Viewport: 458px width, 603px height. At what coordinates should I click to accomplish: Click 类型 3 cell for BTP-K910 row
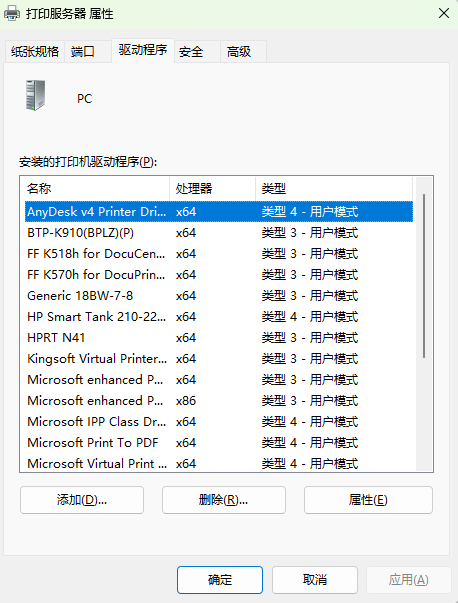[310, 233]
